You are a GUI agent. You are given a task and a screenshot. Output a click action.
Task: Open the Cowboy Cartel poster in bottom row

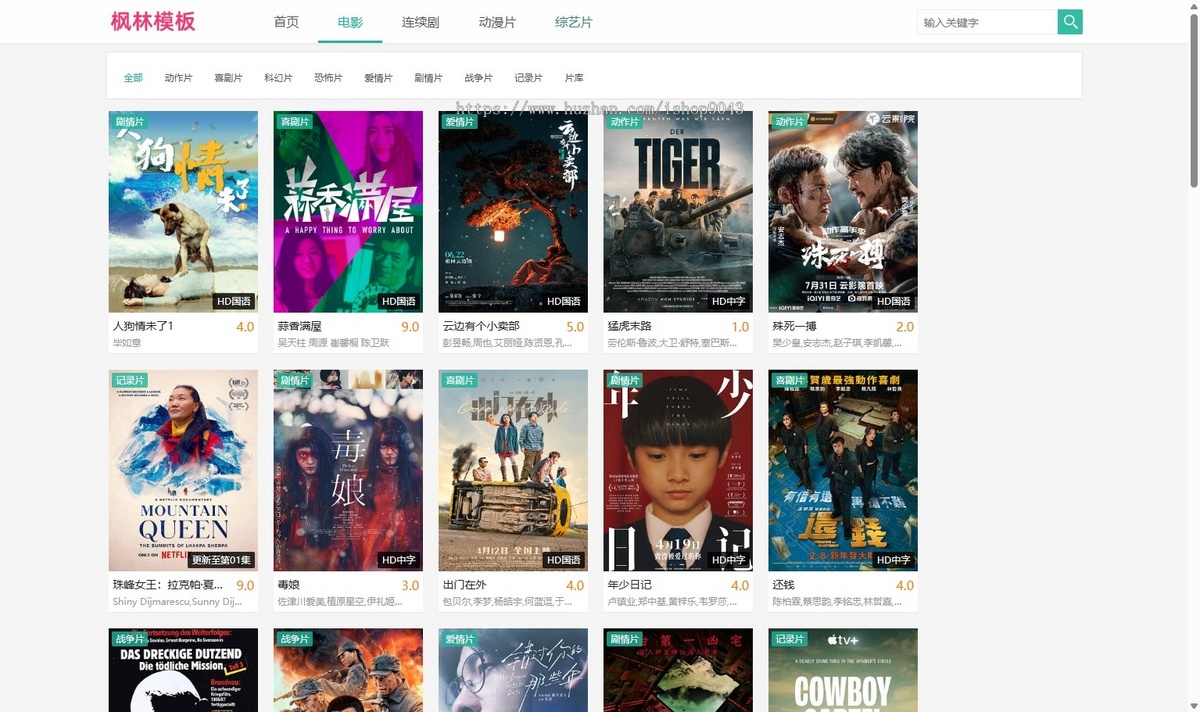[843, 670]
